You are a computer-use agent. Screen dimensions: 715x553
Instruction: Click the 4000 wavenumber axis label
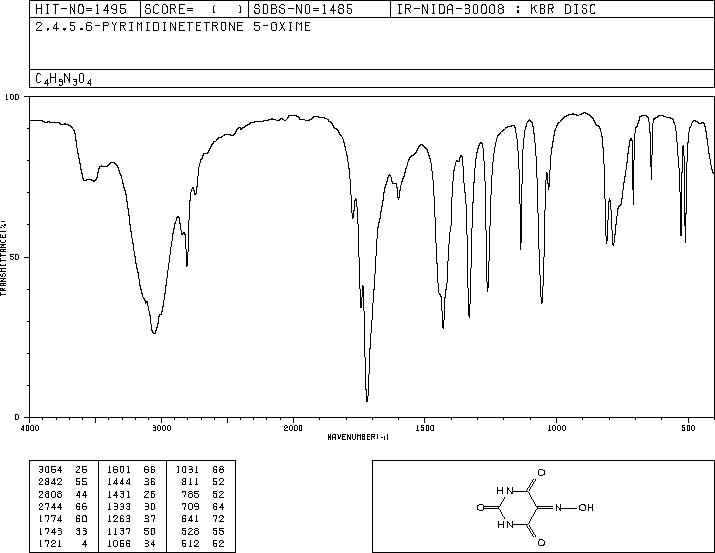point(30,428)
